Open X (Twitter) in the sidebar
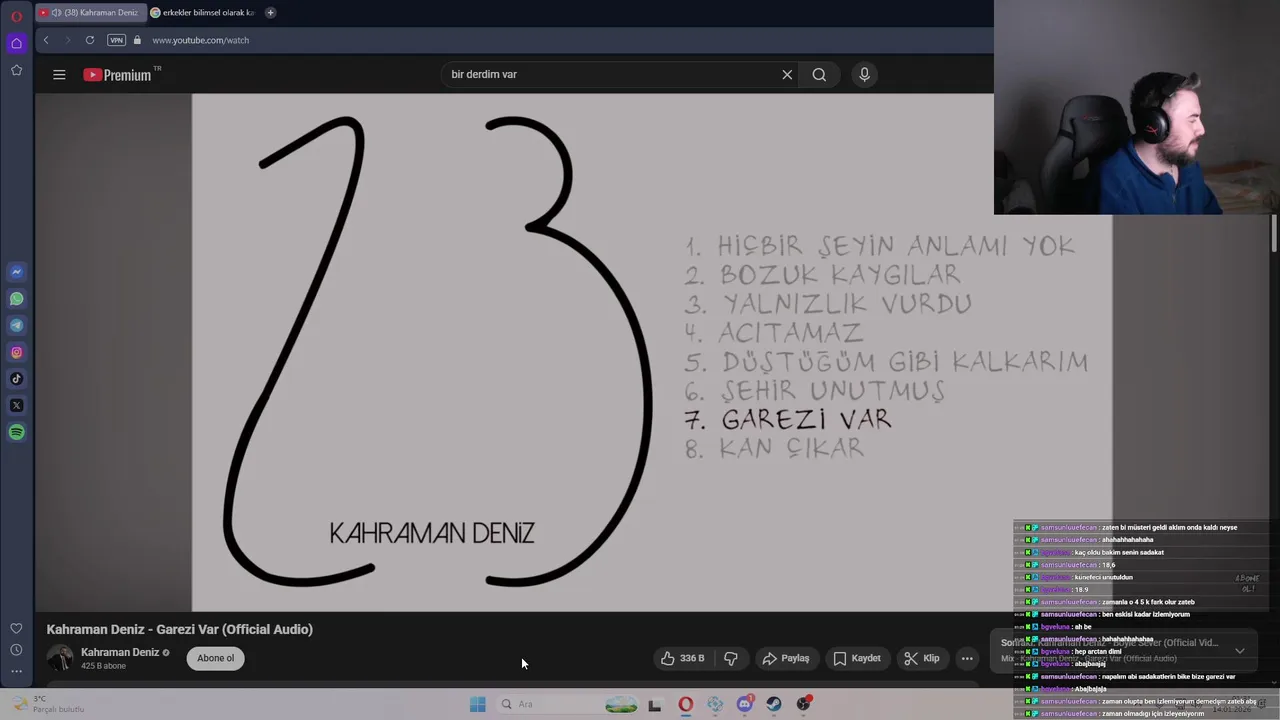 click(16, 406)
